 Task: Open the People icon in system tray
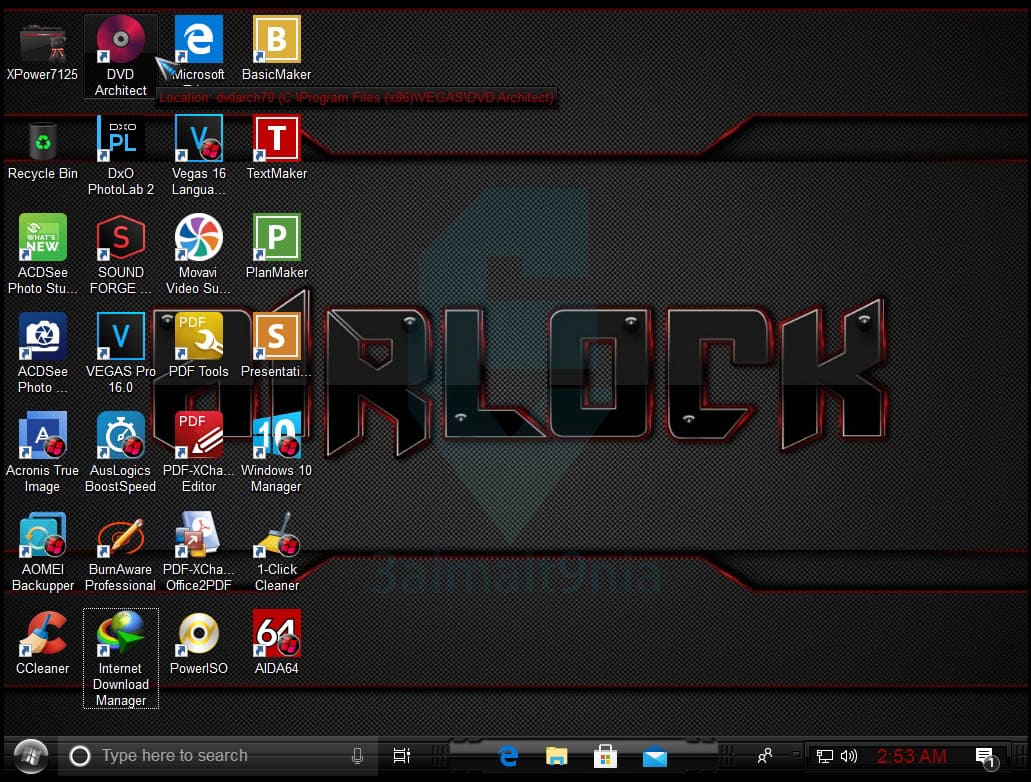(x=765, y=756)
